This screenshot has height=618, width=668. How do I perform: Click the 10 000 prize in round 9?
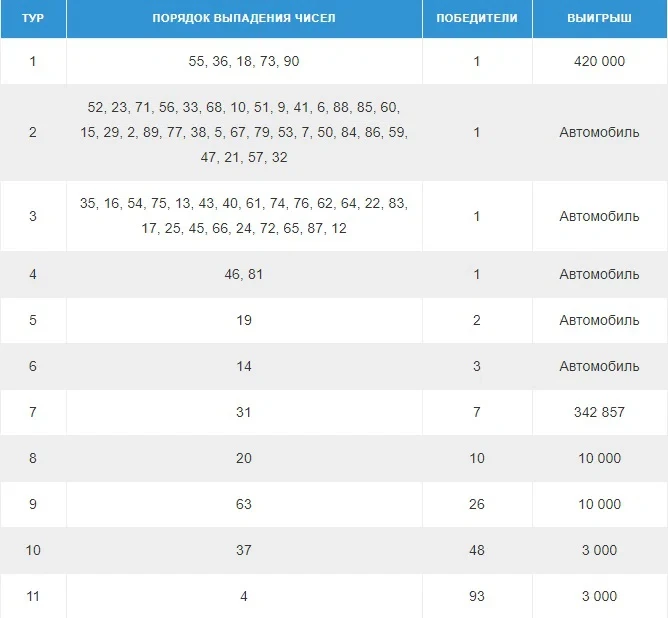coord(599,504)
